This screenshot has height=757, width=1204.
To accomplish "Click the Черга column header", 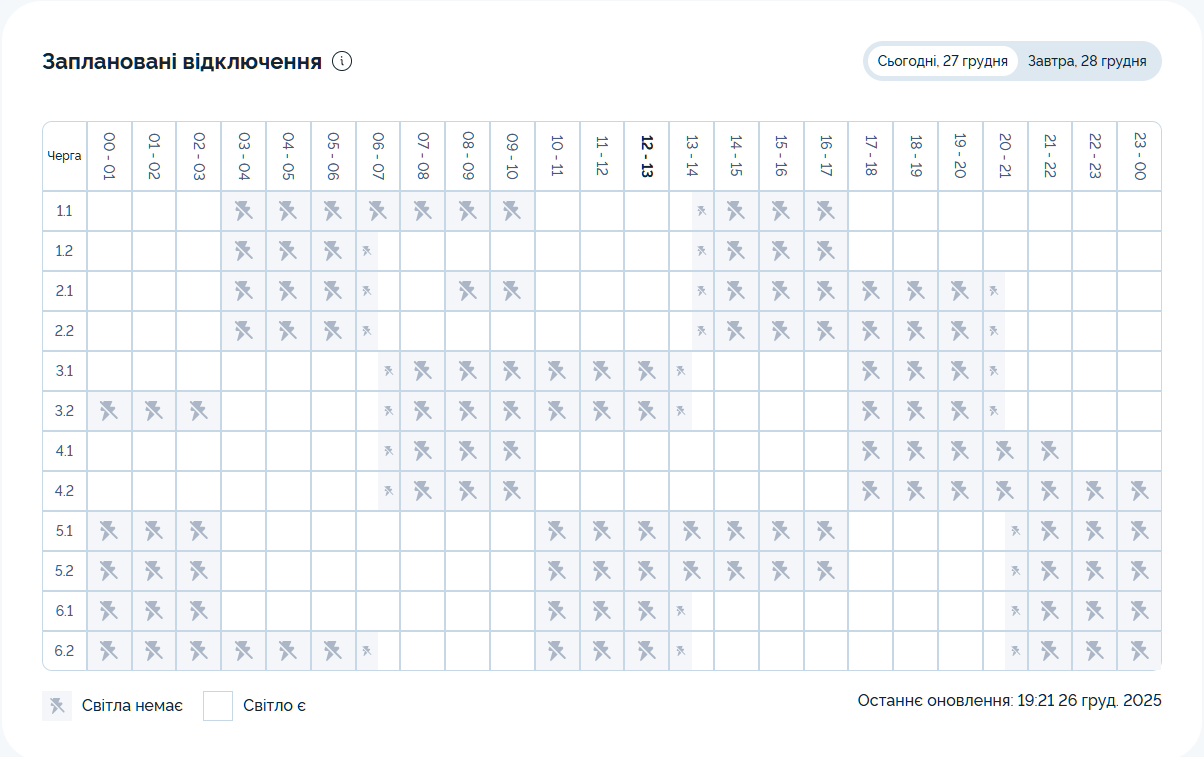I will coord(64,156).
